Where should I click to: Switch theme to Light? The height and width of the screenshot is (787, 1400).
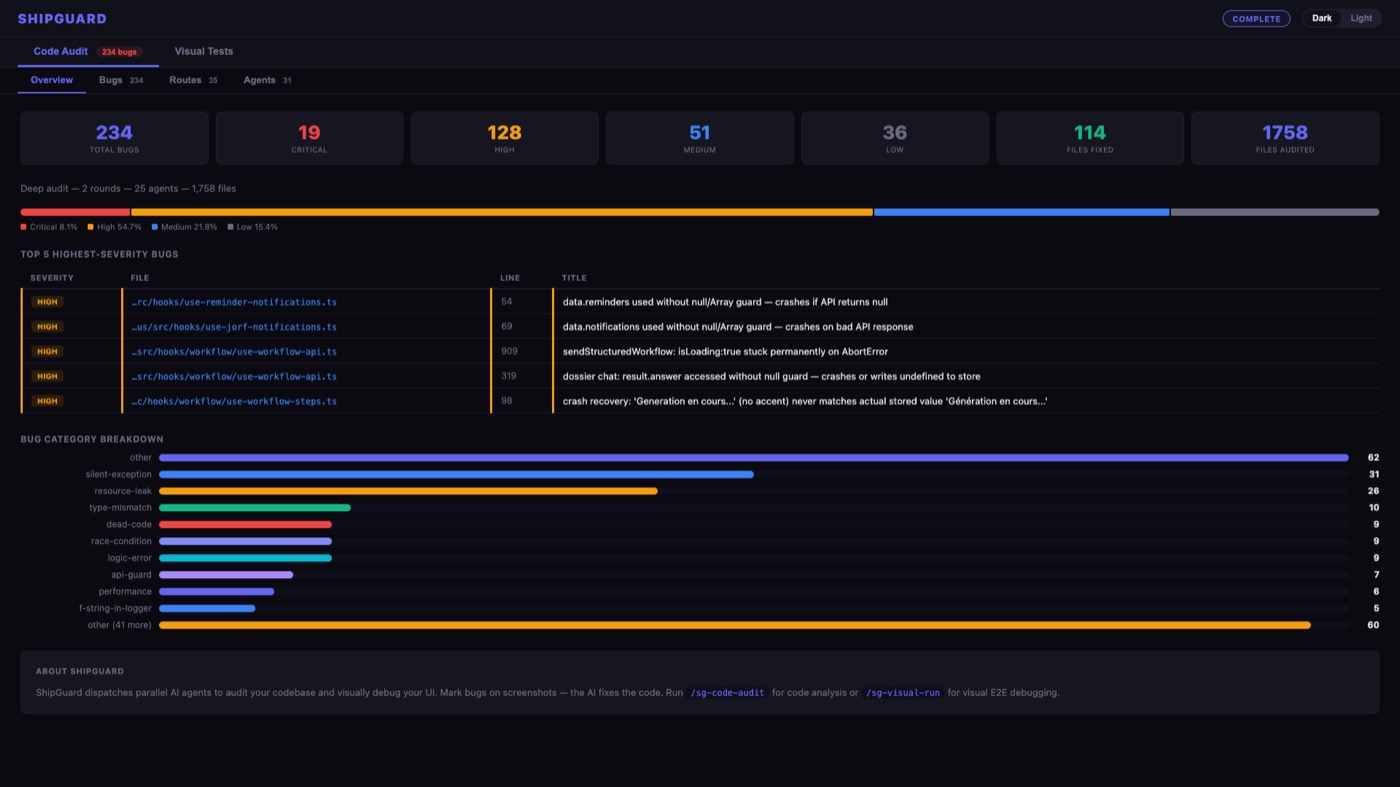click(1361, 18)
